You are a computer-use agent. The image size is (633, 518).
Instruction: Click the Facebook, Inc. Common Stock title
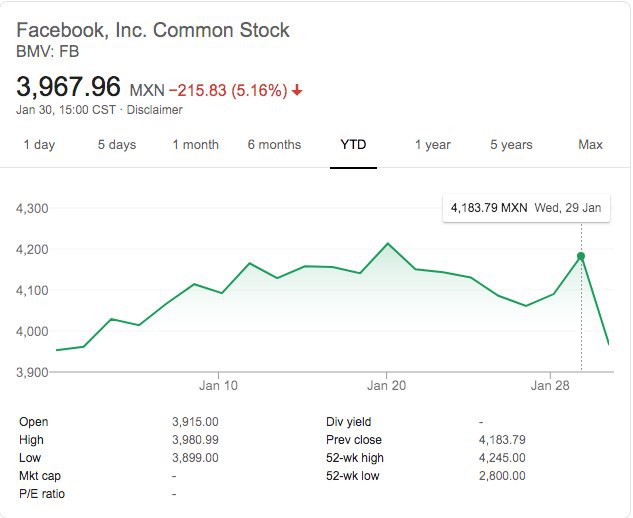point(153,30)
